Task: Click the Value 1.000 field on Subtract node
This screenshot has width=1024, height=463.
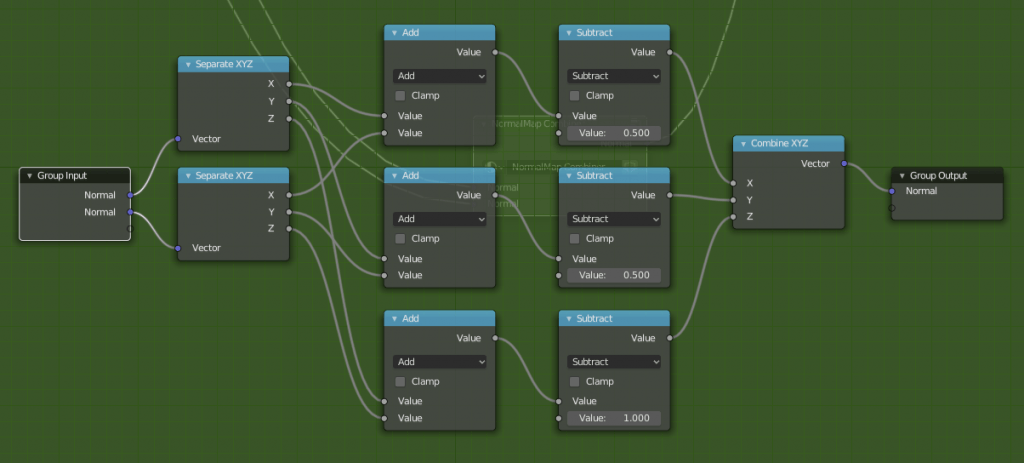Action: [x=614, y=419]
